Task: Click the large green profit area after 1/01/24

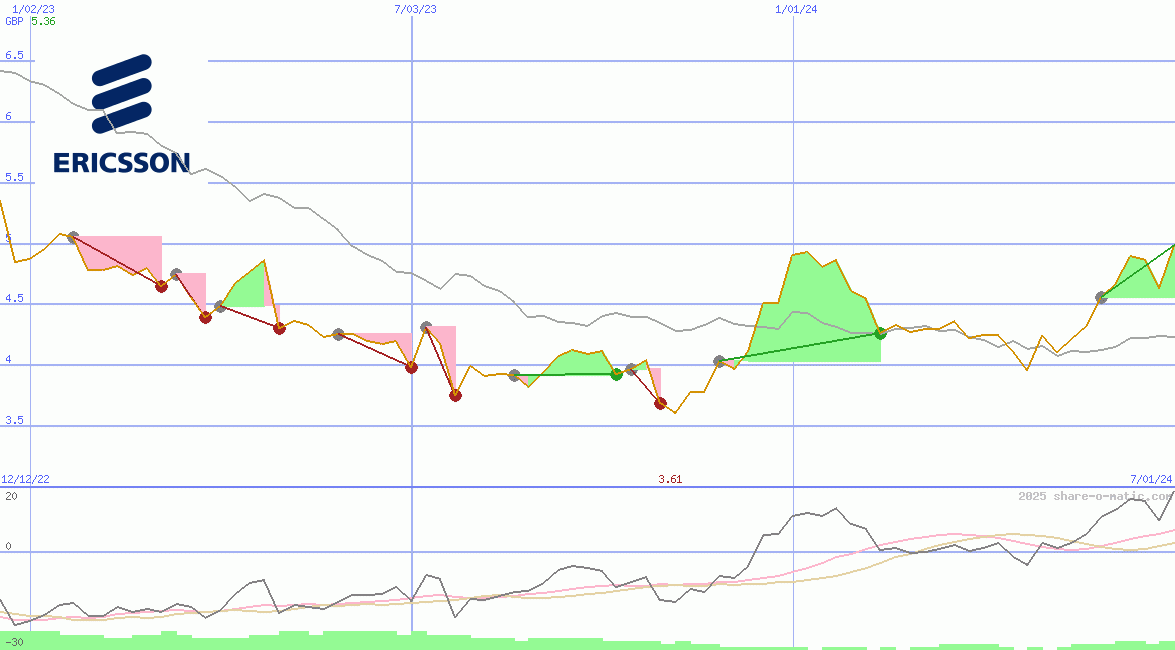Action: 810,310
